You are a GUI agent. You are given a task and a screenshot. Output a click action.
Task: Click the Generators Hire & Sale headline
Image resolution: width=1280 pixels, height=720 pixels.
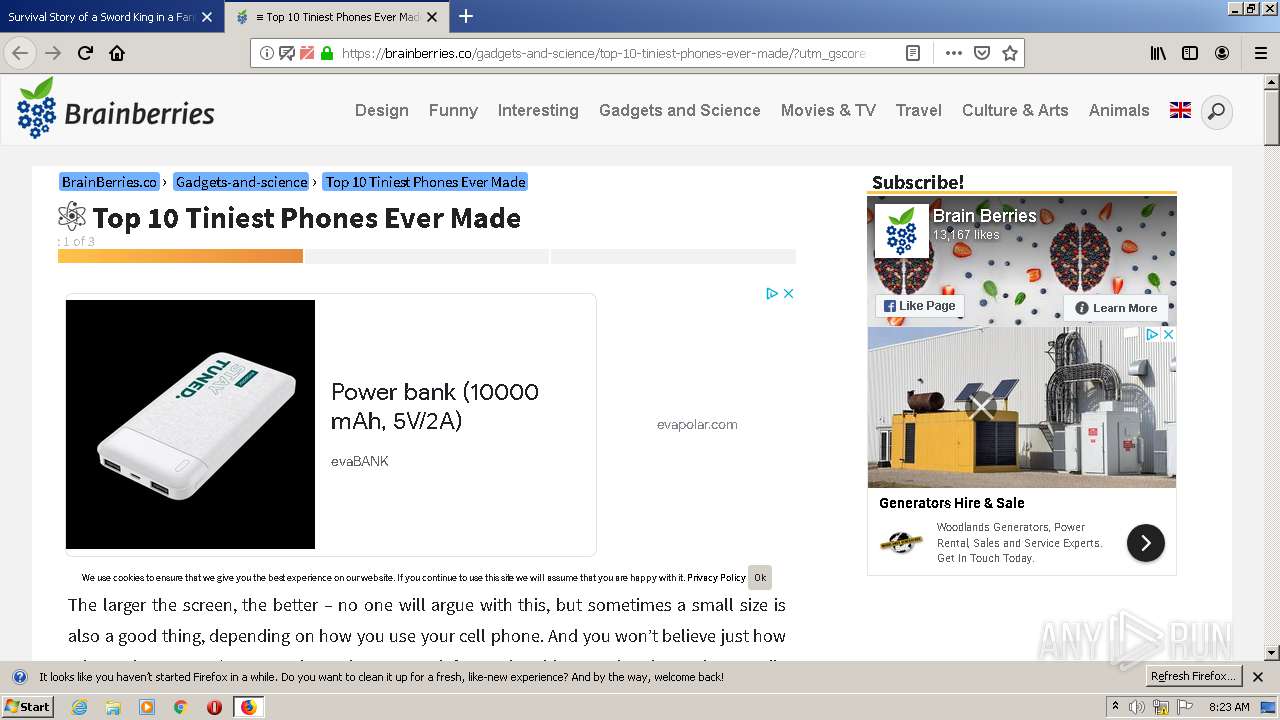click(951, 503)
